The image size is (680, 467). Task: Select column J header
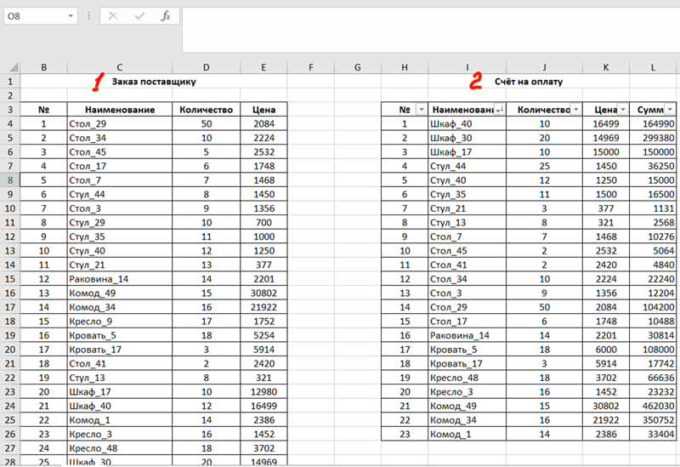[x=544, y=68]
